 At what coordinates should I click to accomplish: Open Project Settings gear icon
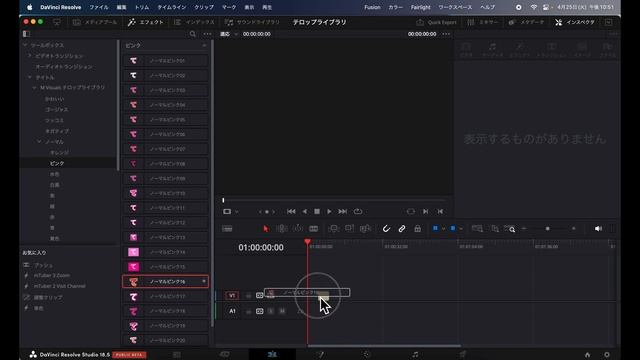607,355
